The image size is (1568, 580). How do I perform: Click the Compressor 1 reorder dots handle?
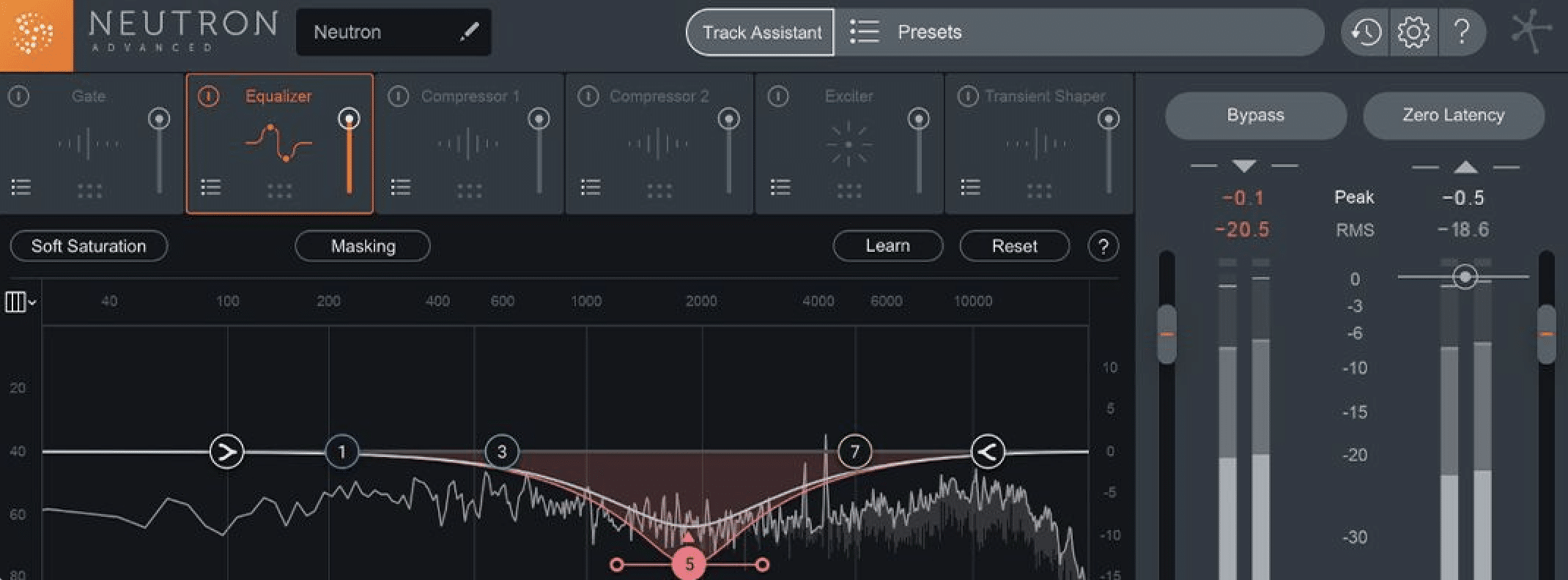469,191
